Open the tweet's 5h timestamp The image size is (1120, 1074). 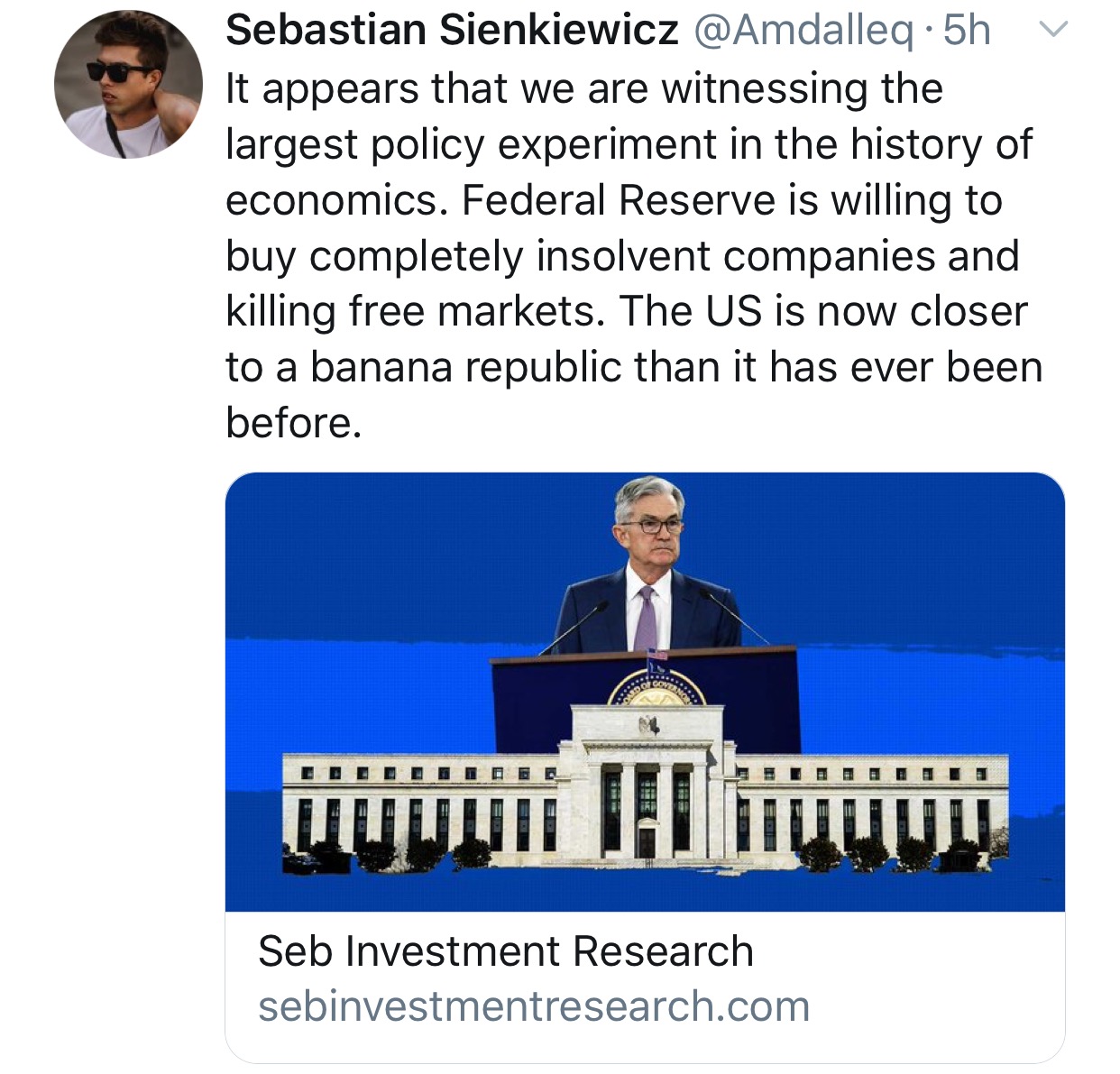[x=968, y=31]
